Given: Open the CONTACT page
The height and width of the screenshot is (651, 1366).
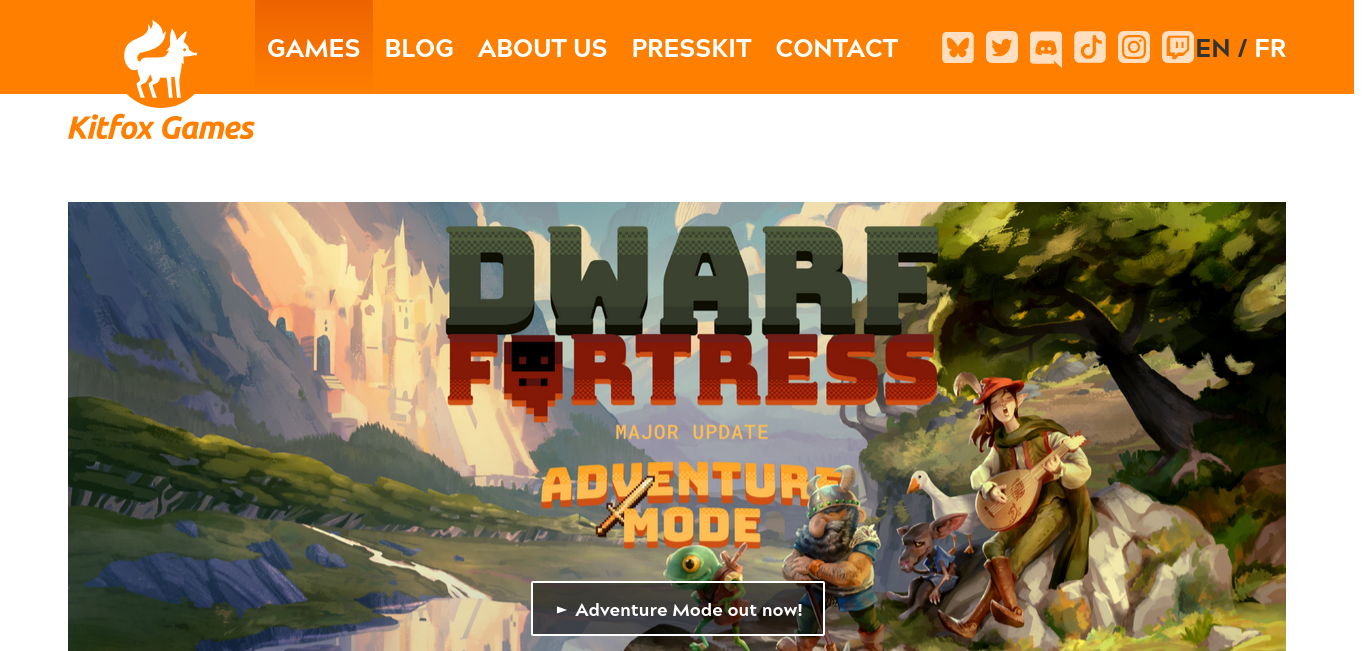Looking at the screenshot, I should 837,48.
